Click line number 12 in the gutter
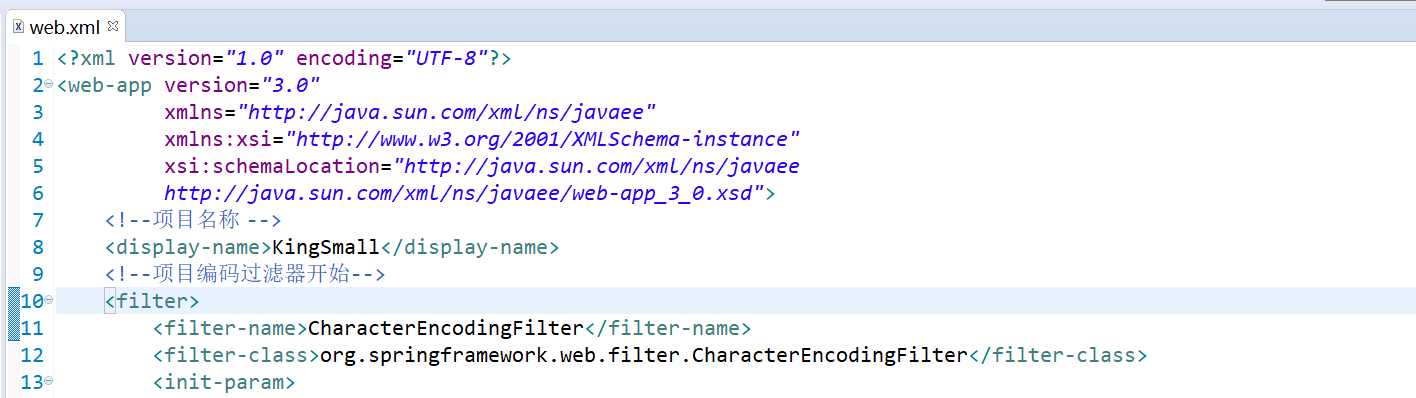The image size is (1416, 398). [32, 355]
